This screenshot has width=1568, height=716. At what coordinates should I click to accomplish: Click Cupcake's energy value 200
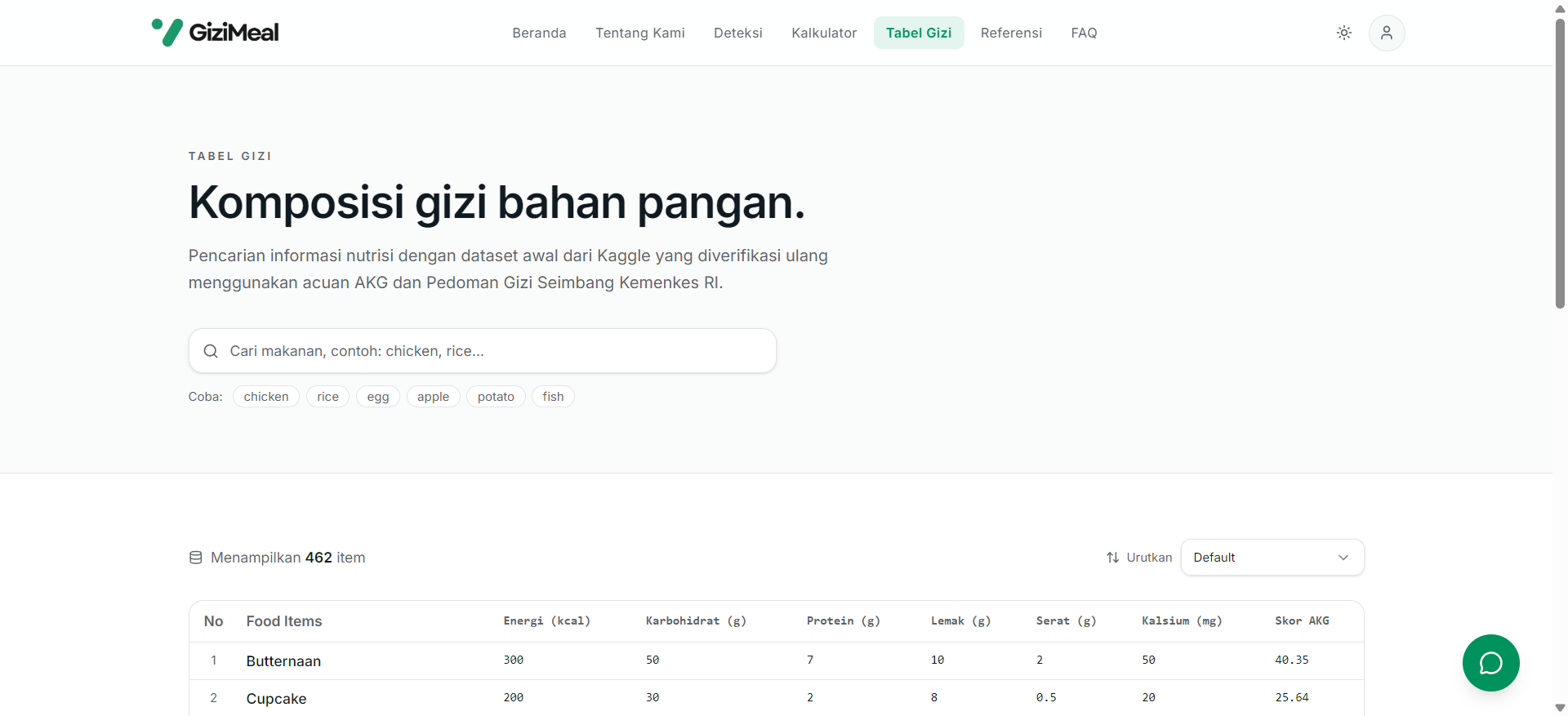tap(513, 697)
